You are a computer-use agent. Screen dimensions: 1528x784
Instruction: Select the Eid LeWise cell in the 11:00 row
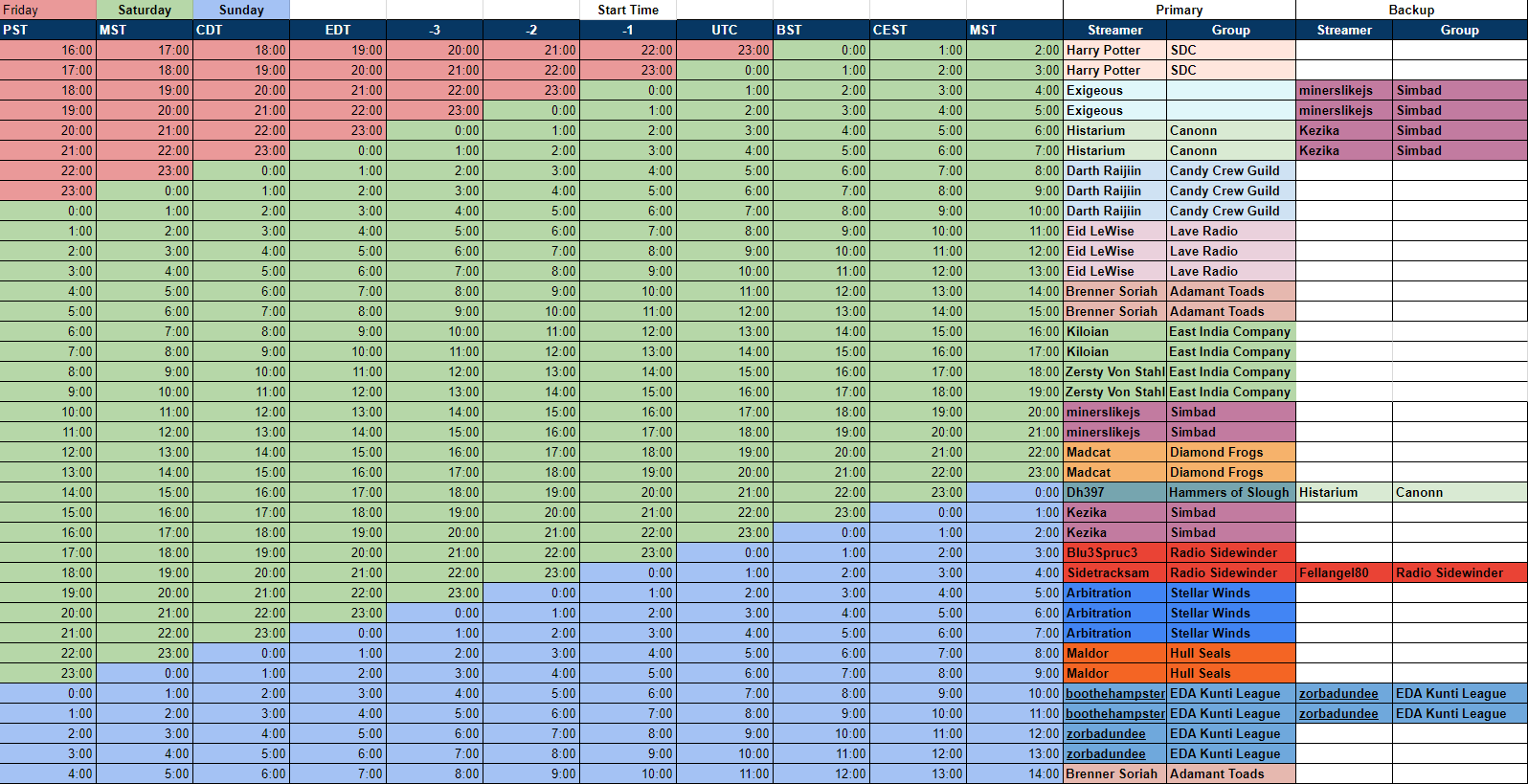tap(1114, 231)
